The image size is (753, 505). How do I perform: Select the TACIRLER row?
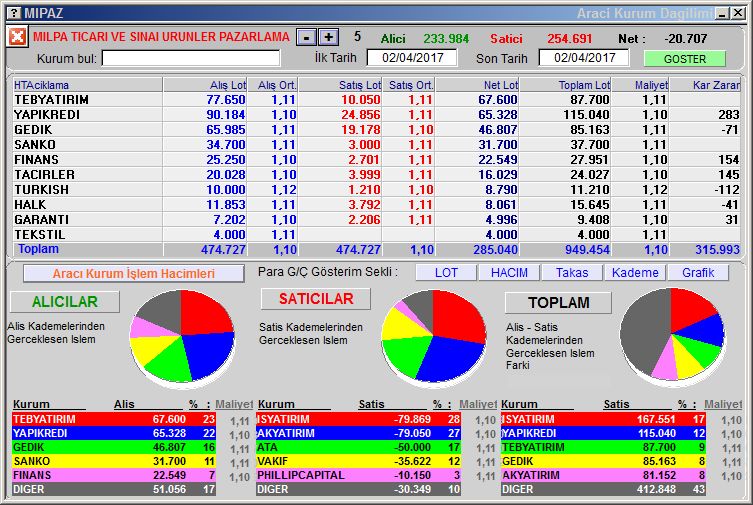point(376,175)
